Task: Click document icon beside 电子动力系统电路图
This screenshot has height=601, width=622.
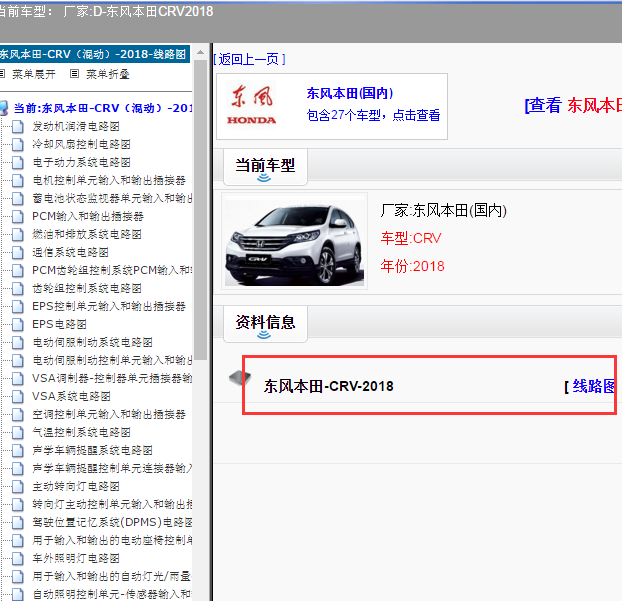Action: pyautogui.click(x=17, y=163)
